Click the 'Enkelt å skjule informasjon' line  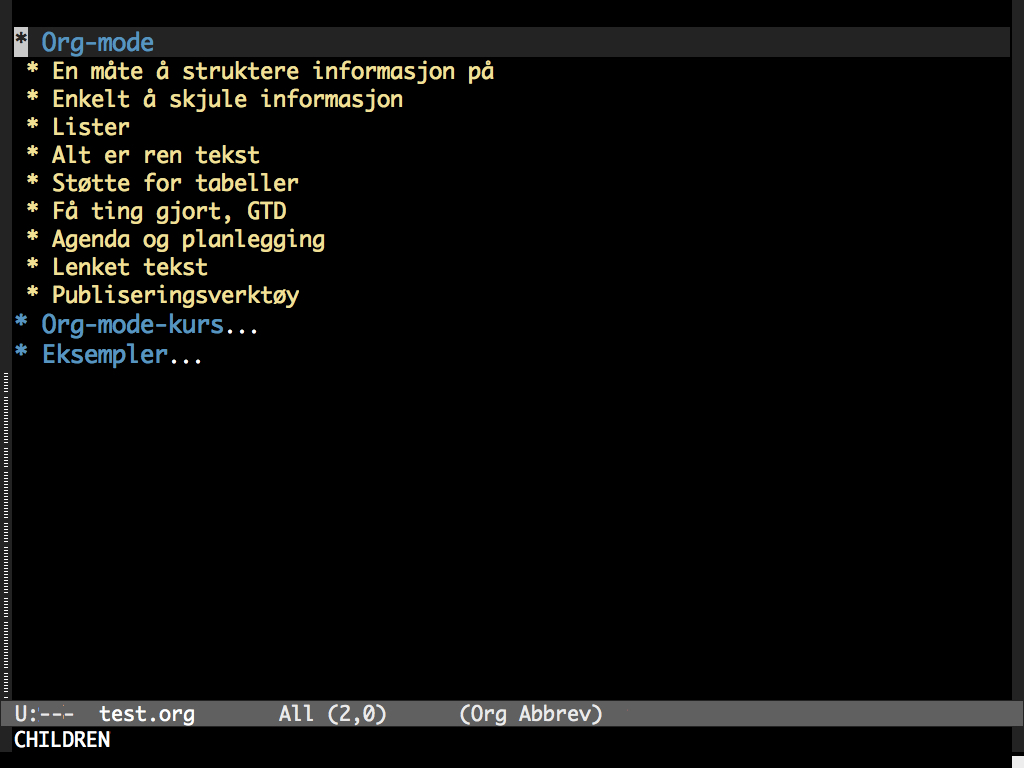(x=227, y=99)
